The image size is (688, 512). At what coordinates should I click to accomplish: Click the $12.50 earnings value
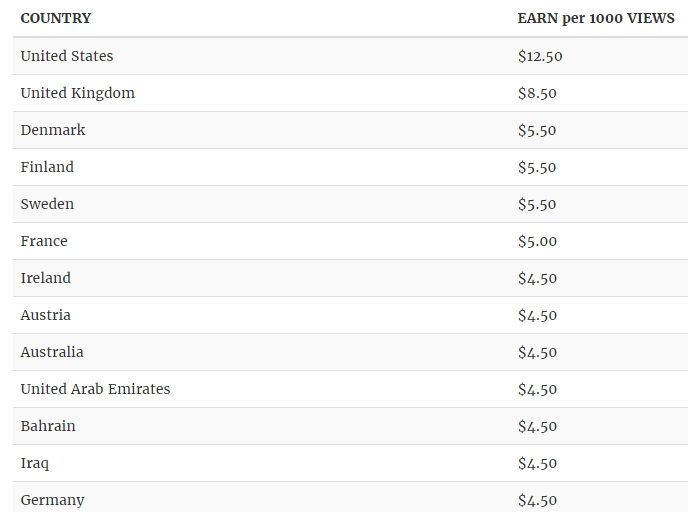[540, 56]
